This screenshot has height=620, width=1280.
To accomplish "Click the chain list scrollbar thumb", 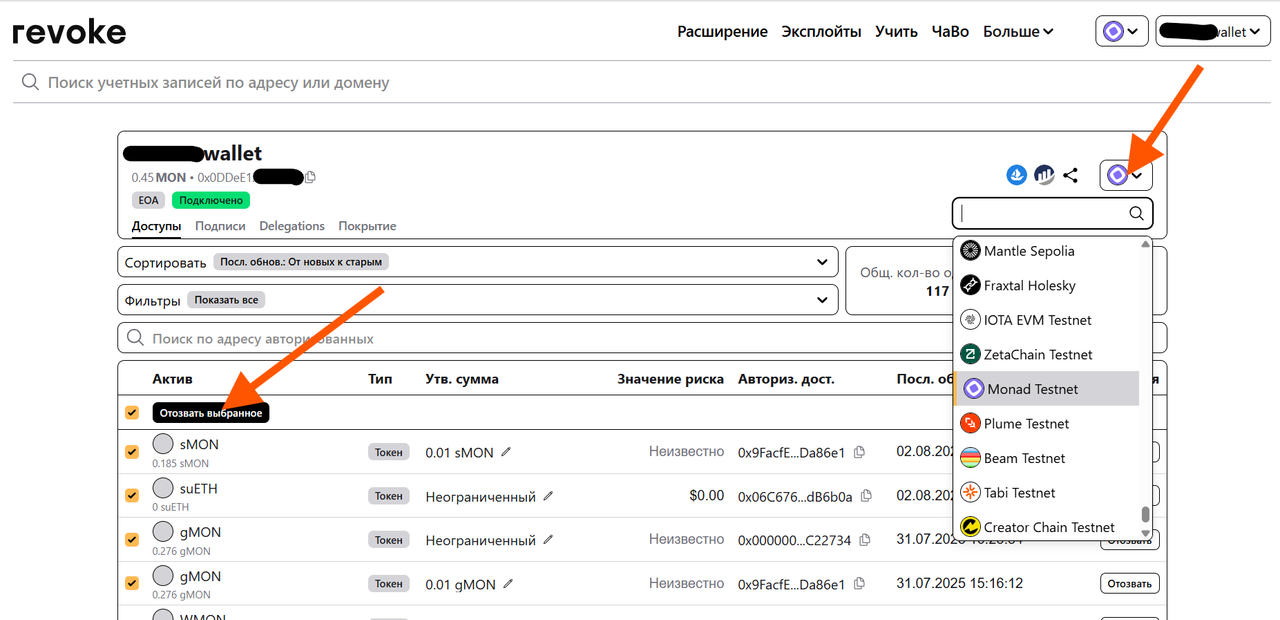I will pos(1146,515).
